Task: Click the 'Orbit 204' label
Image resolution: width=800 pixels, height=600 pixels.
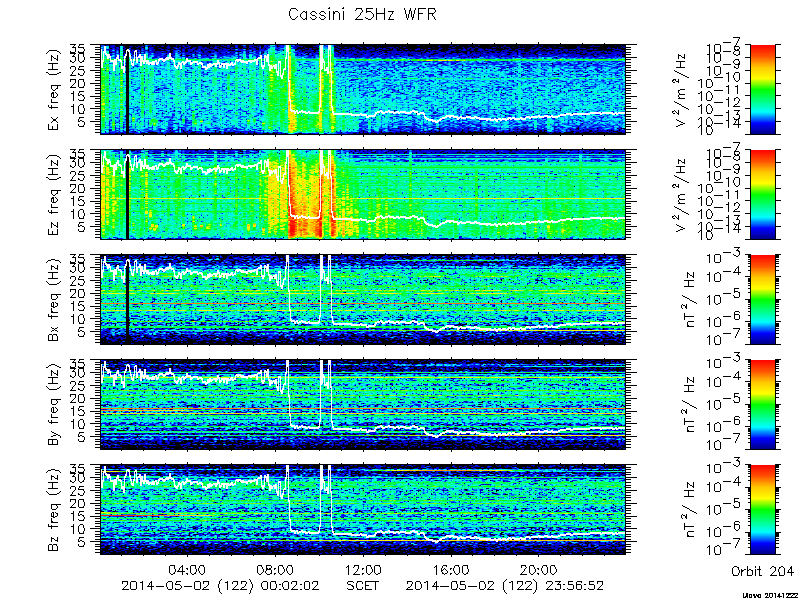Action: (x=762, y=570)
